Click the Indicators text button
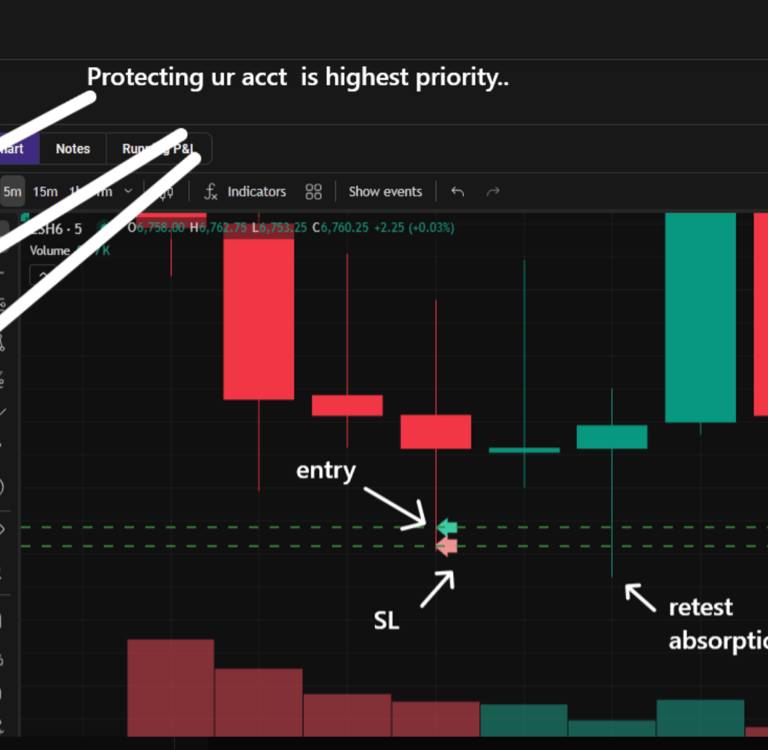Image resolution: width=768 pixels, height=750 pixels. click(x=257, y=192)
